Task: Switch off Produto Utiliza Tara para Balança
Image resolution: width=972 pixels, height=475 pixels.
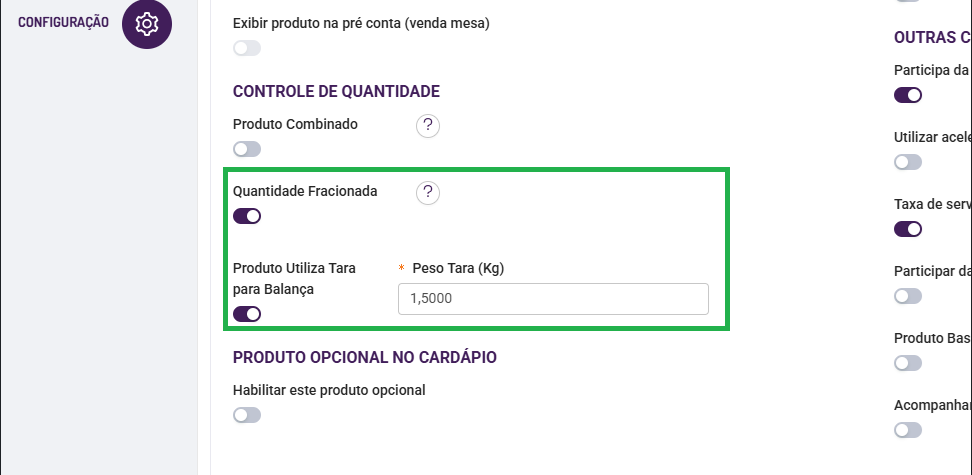Action: point(247,314)
